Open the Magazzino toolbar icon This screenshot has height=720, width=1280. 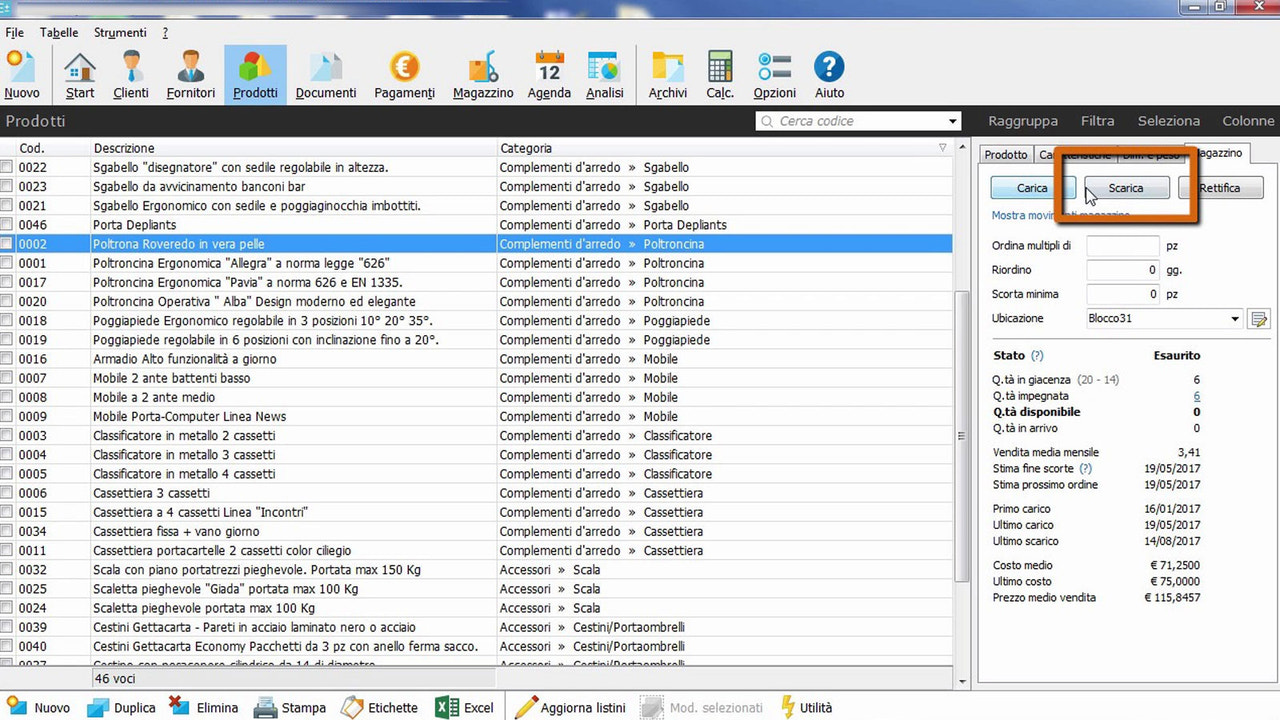click(x=483, y=73)
